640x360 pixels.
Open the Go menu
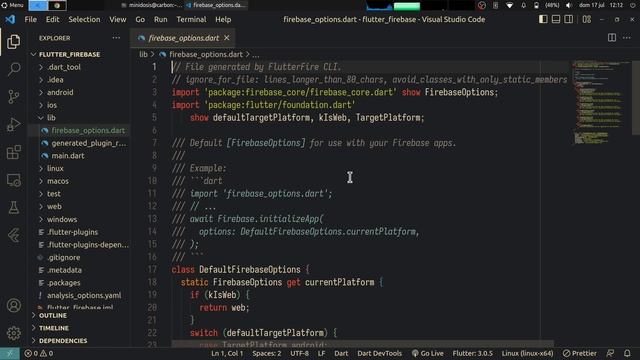tap(140, 19)
